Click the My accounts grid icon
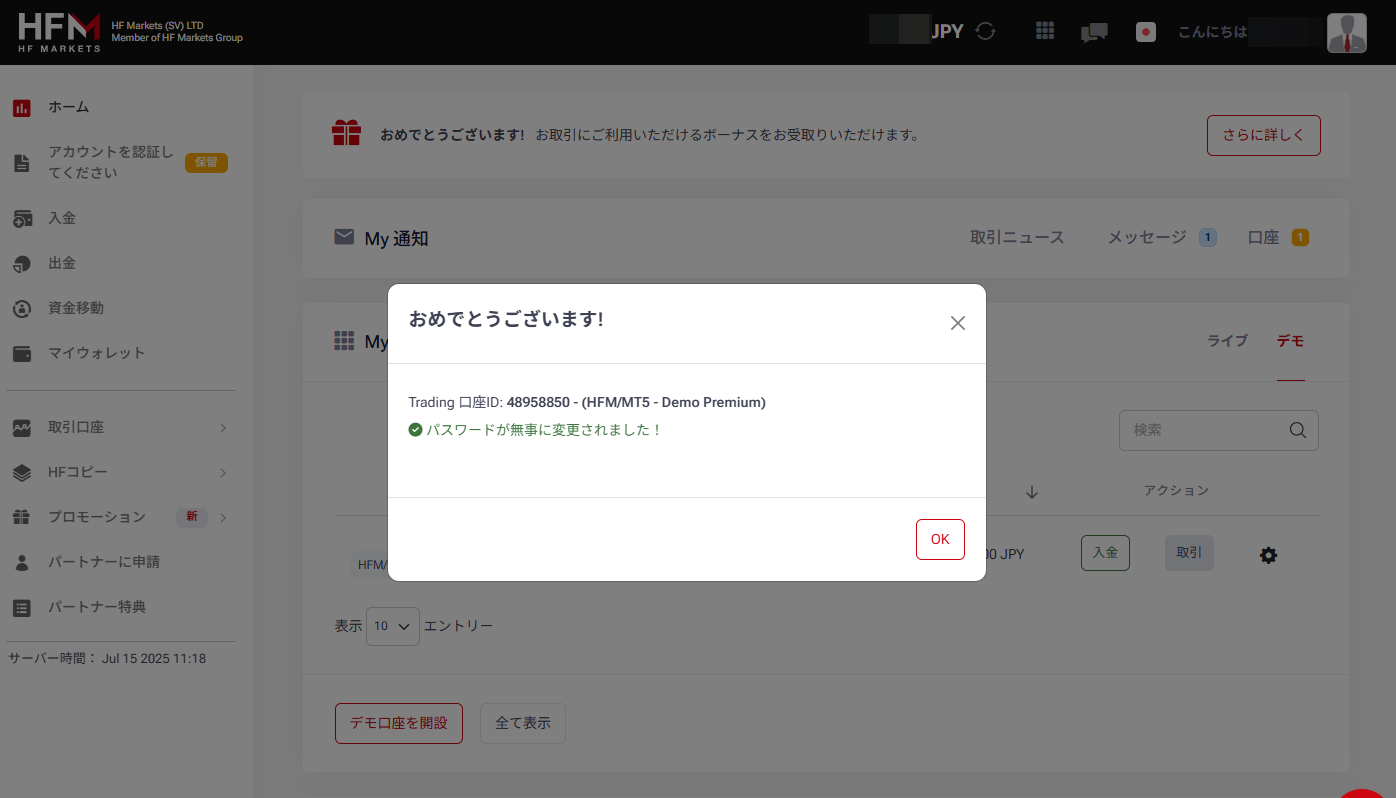1396x798 pixels. (344, 341)
